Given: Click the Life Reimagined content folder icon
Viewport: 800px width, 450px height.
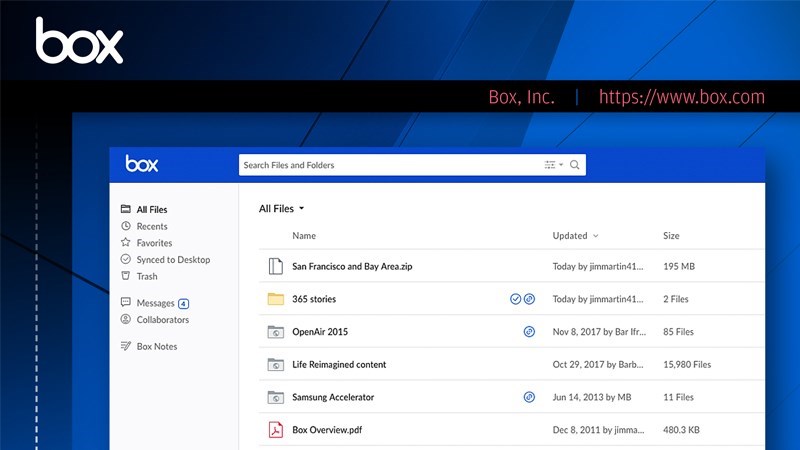Looking at the screenshot, I should click(x=276, y=364).
